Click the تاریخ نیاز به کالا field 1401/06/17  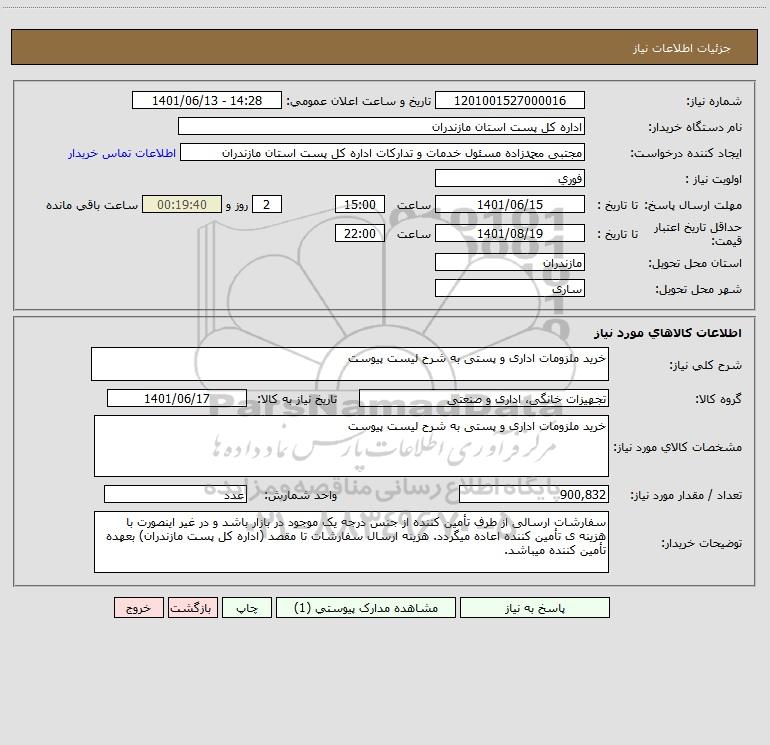(177, 398)
